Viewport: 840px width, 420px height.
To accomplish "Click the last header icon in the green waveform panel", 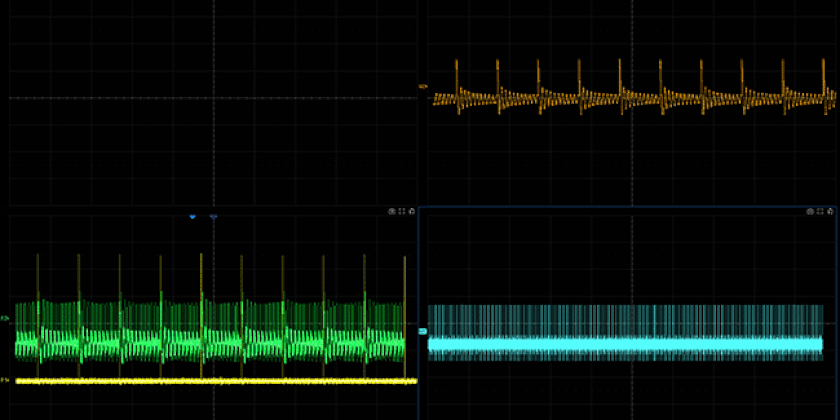I will click(411, 212).
